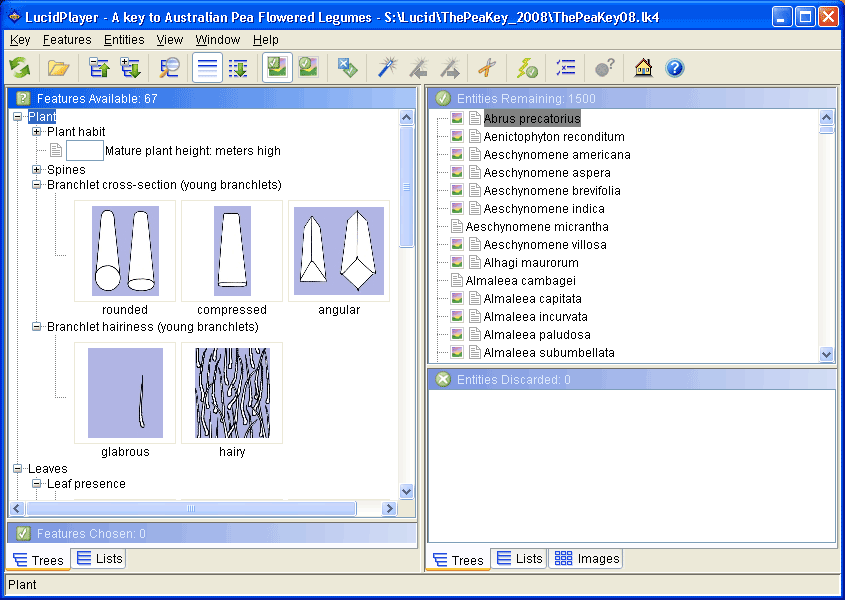Switch to the Images tab in entities panel
This screenshot has height=600, width=845.
pyautogui.click(x=586, y=559)
